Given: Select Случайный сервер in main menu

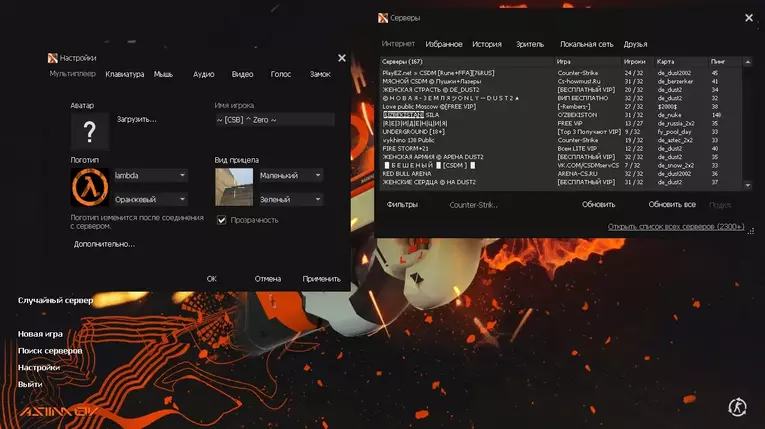Looking at the screenshot, I should (x=56, y=300).
